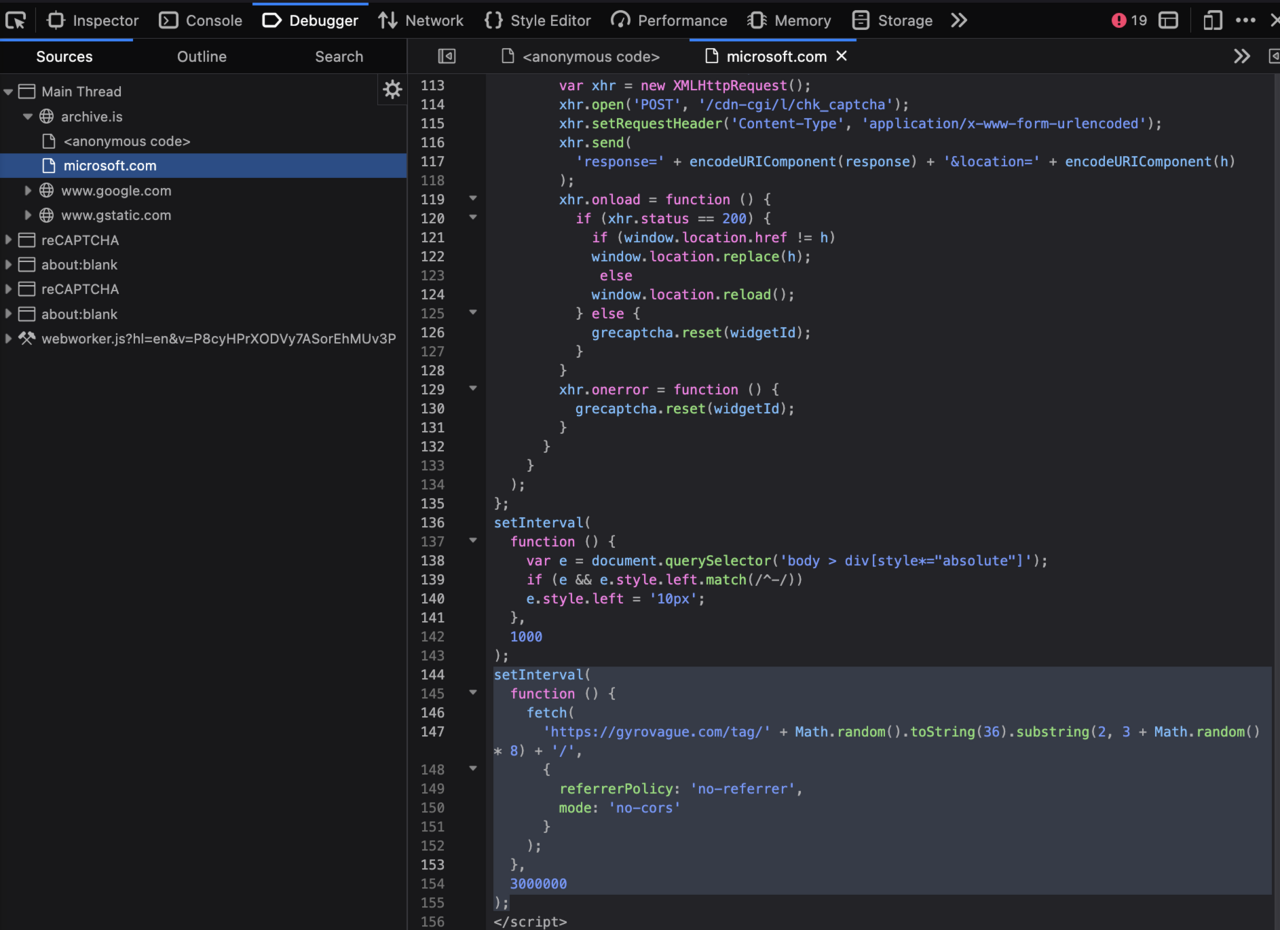1280x930 pixels.
Task: Expand the www.gstatic.com node
Action: coord(28,216)
